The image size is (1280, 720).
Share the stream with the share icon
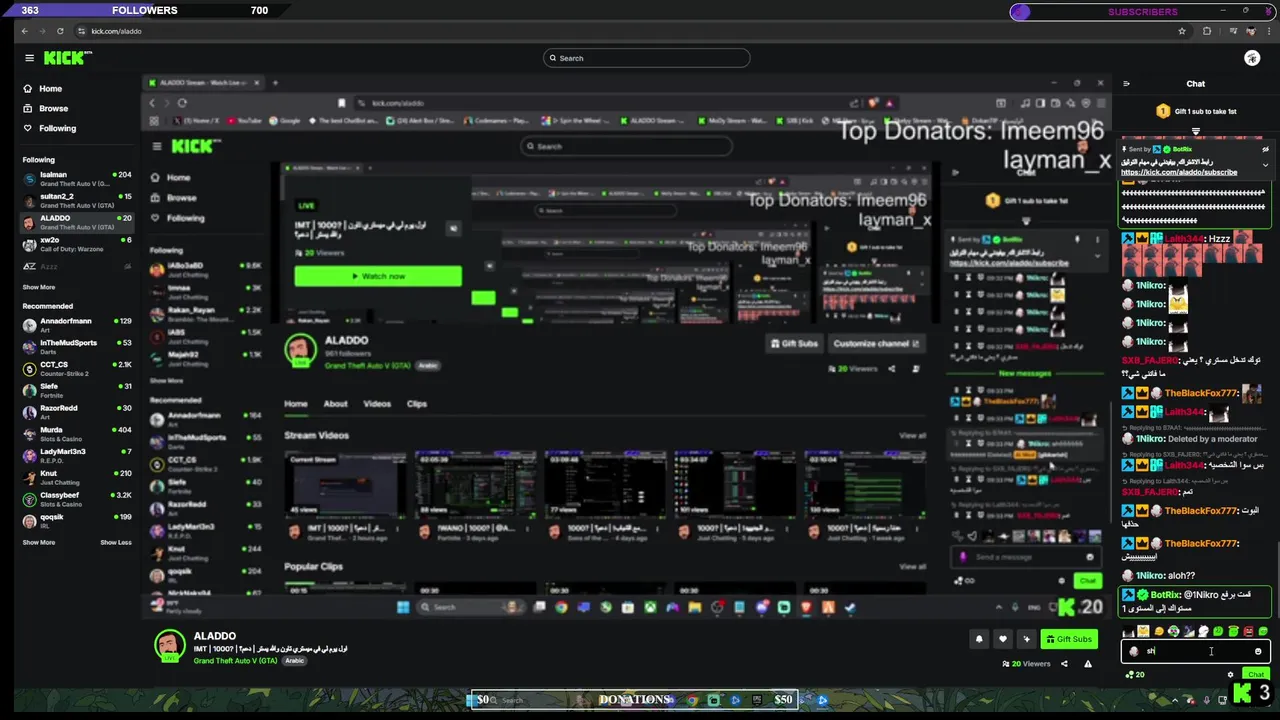pyautogui.click(x=1064, y=664)
